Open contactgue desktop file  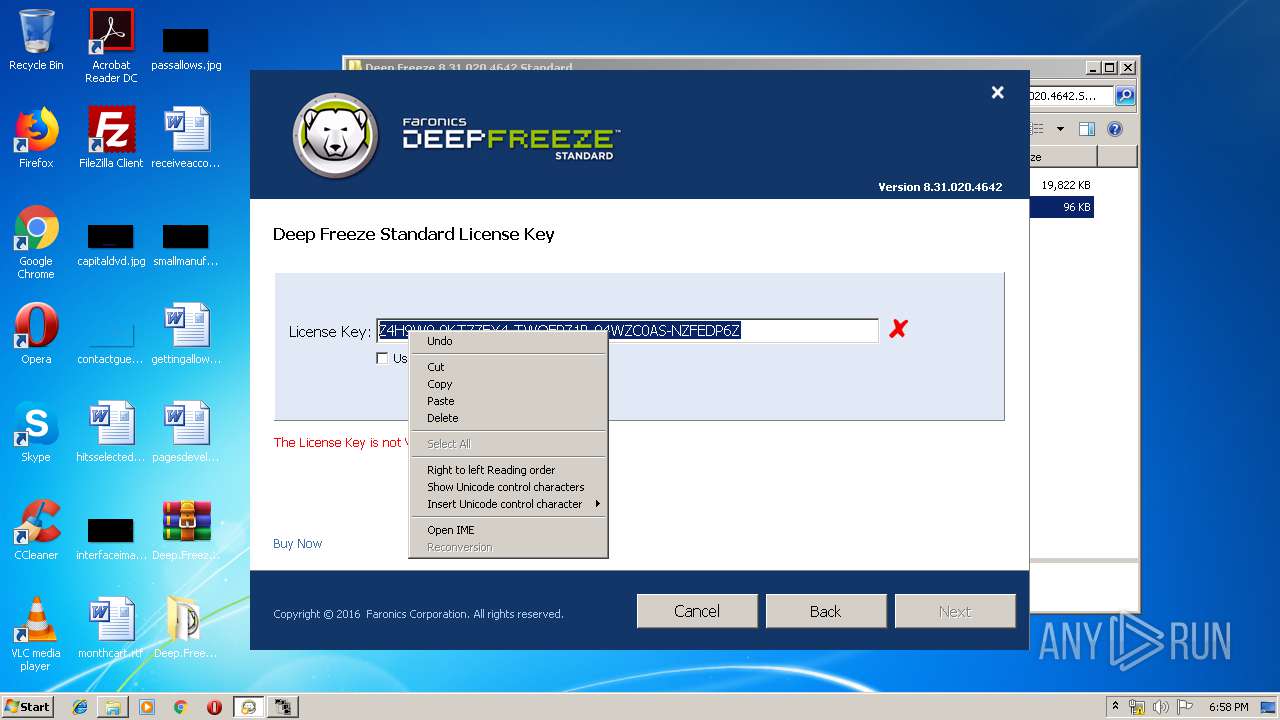111,340
